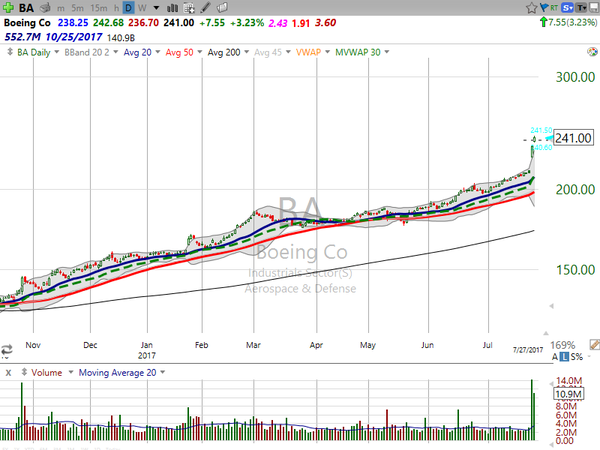
Task: Click the 10/25/2017 date value
Action: pos(73,37)
